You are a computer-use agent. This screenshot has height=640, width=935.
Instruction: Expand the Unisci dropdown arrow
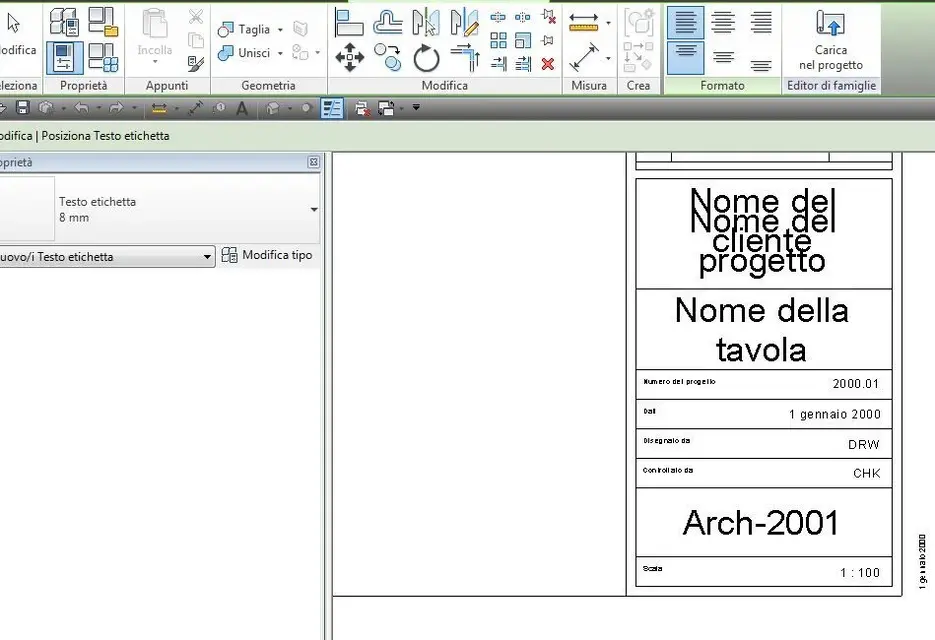(280, 54)
